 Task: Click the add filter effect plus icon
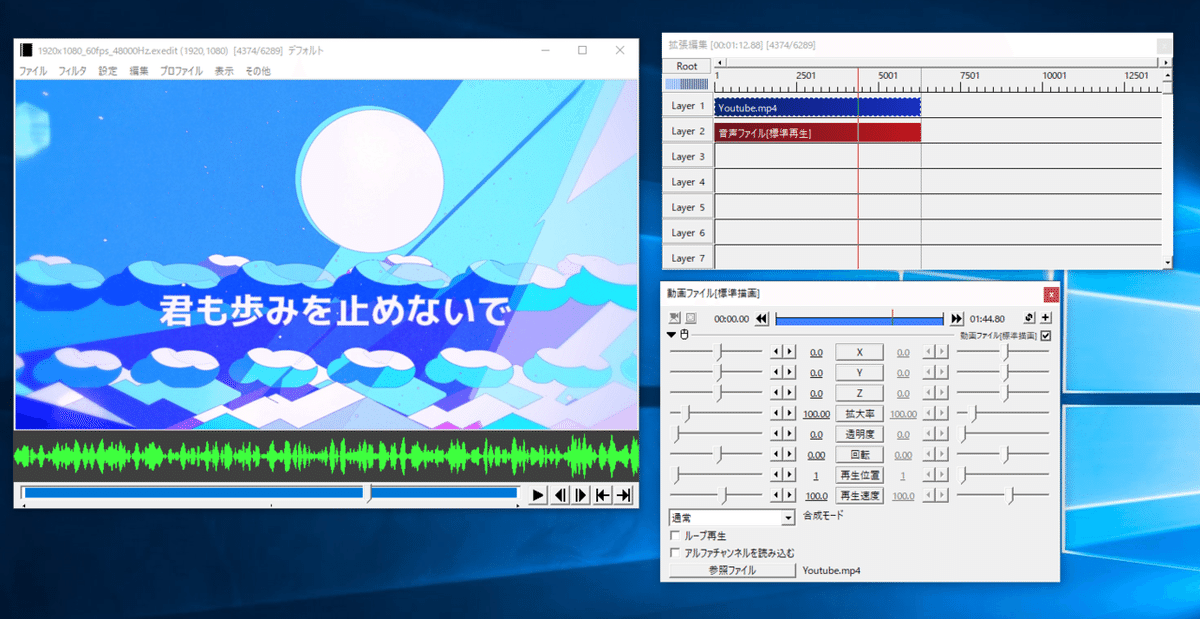[x=1045, y=318]
